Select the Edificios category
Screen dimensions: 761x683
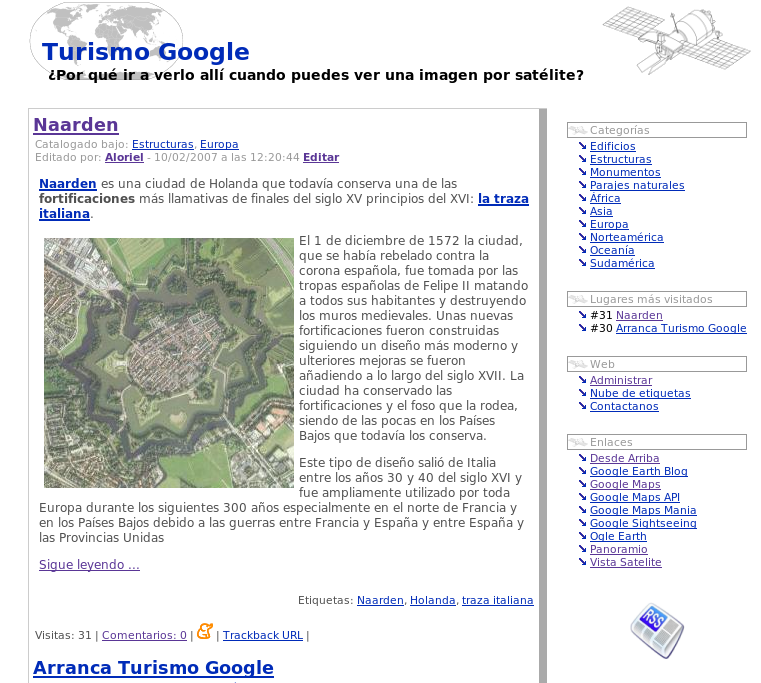(612, 146)
